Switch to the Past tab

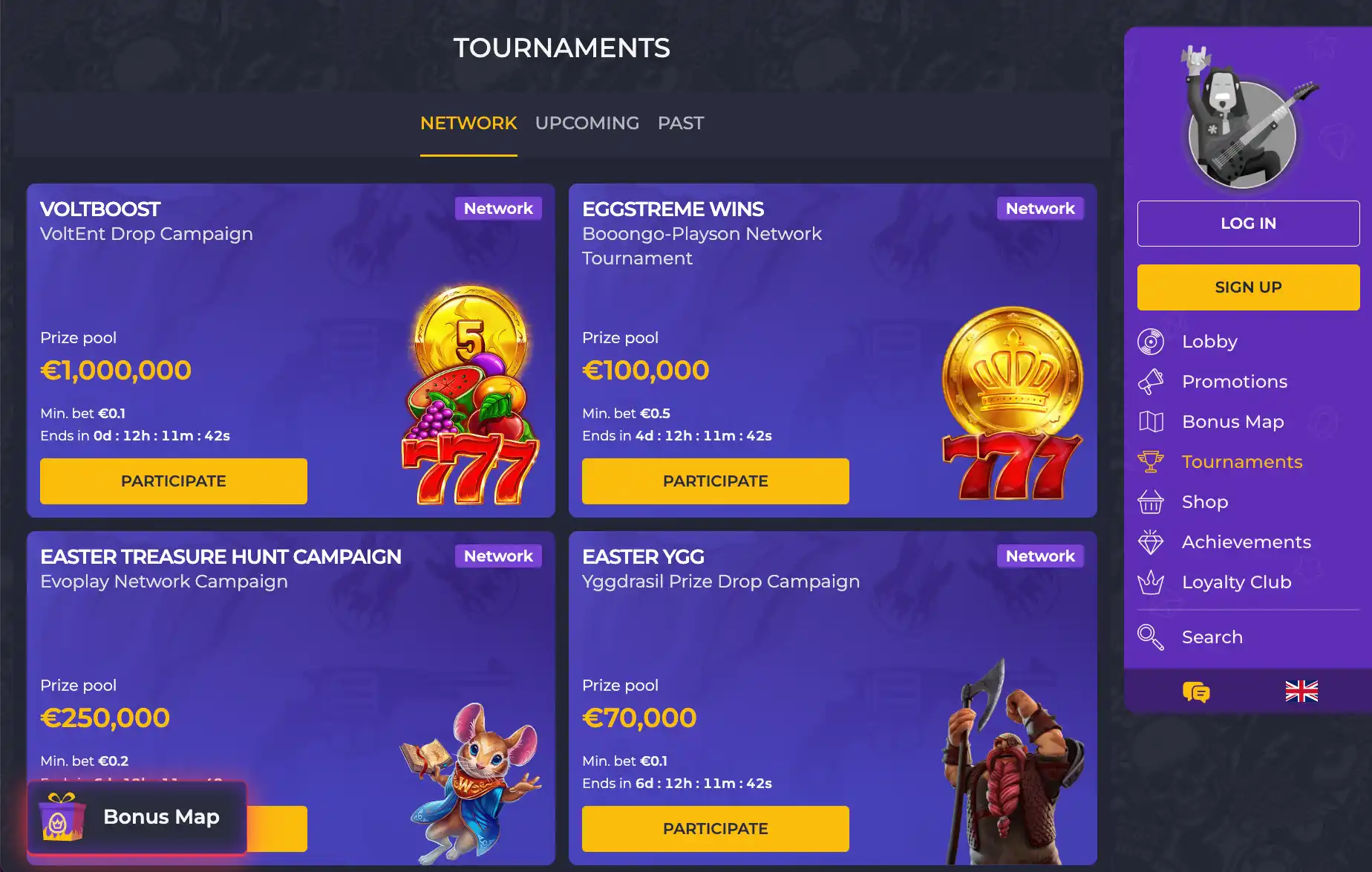pyautogui.click(x=681, y=123)
